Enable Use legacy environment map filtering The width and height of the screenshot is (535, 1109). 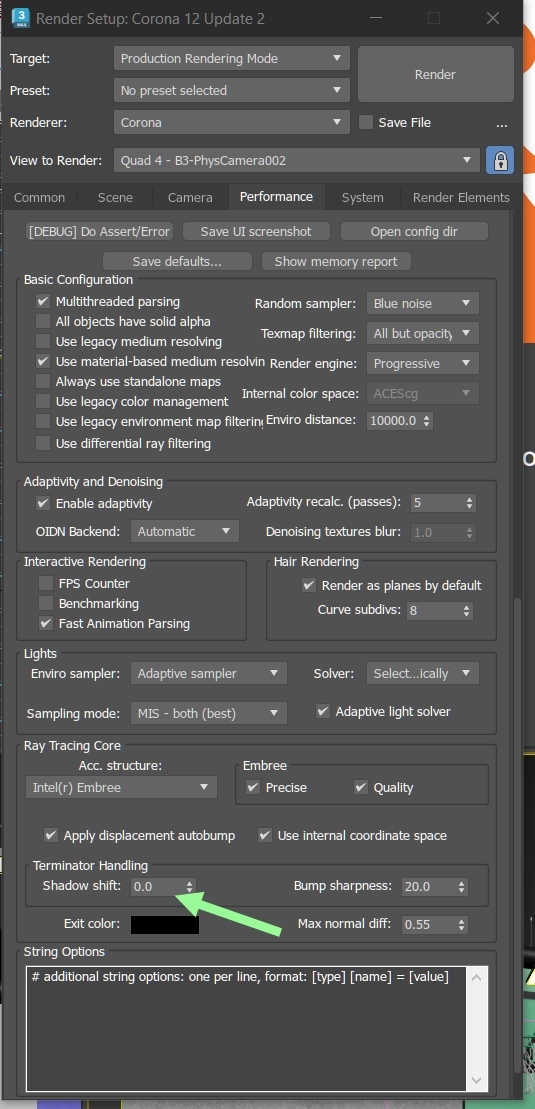(x=43, y=422)
